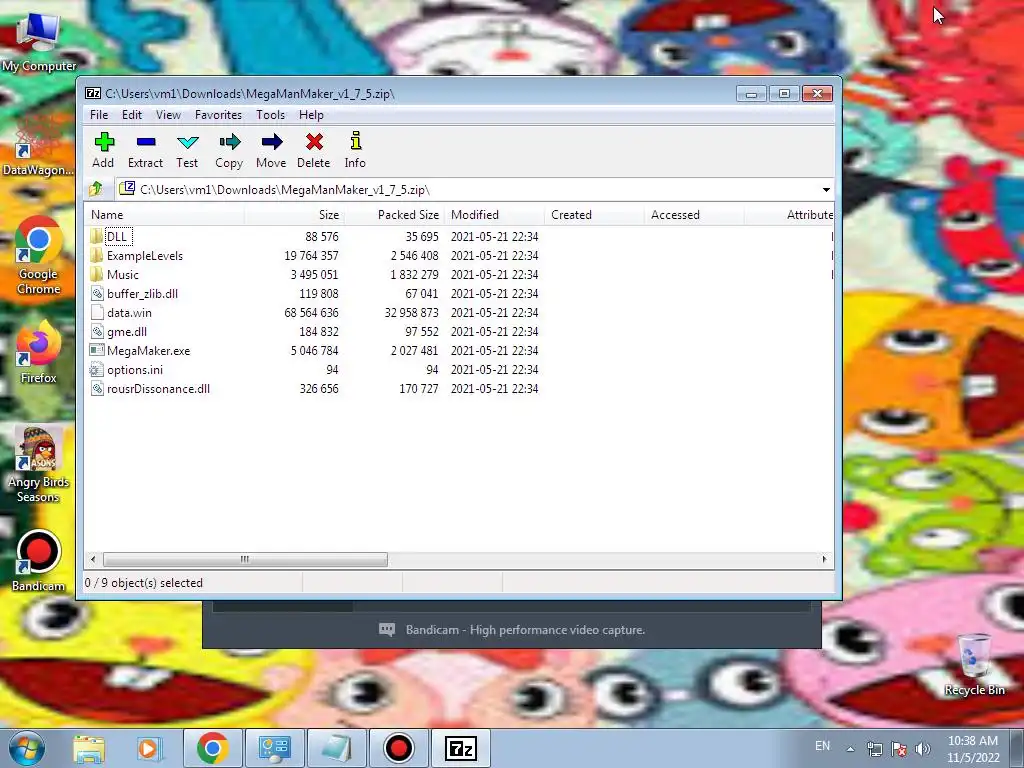The image size is (1024, 768).
Task: Select buffer_zlib.dll file icon
Action: [97, 293]
